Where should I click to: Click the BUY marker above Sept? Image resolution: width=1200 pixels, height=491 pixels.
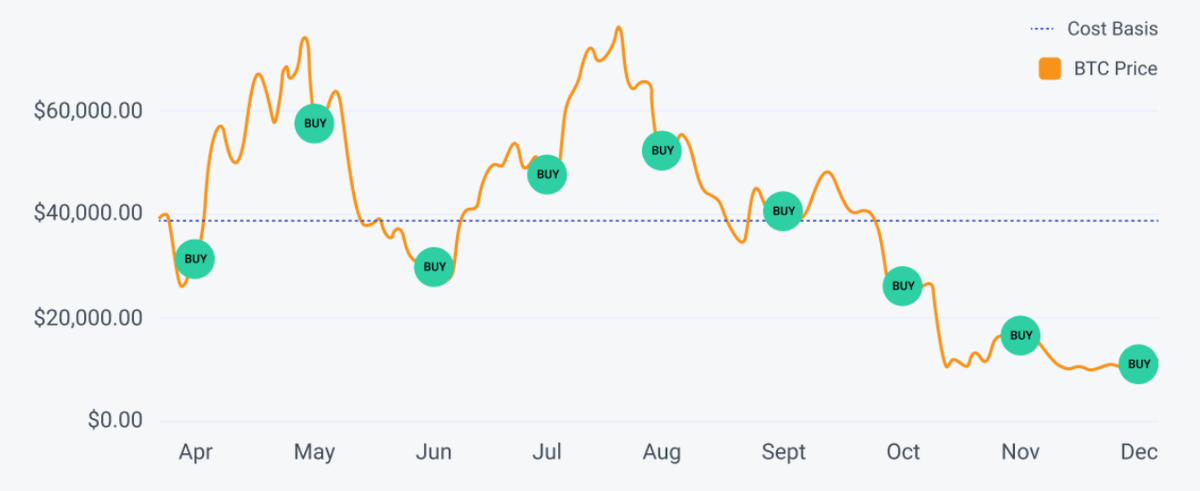tap(783, 211)
